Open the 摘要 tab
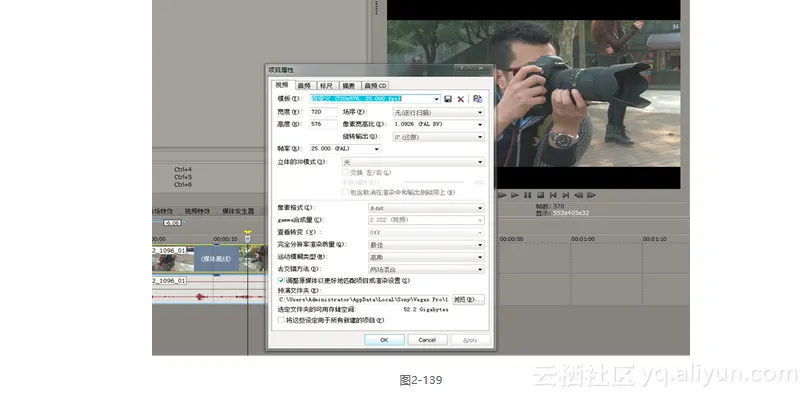809x398 pixels. click(x=349, y=86)
